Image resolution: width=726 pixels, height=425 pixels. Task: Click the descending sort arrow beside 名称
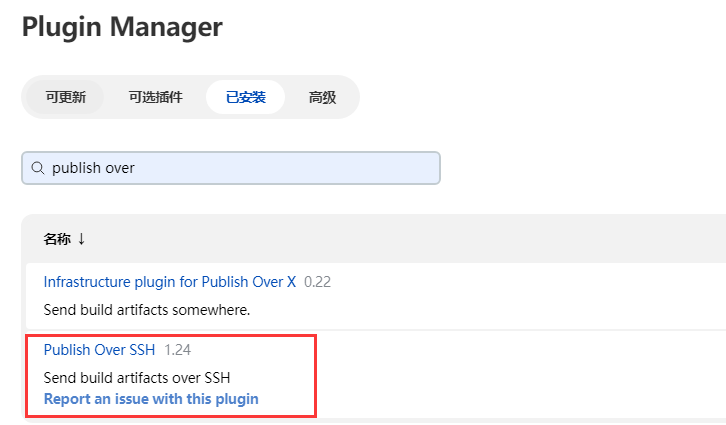coord(81,239)
